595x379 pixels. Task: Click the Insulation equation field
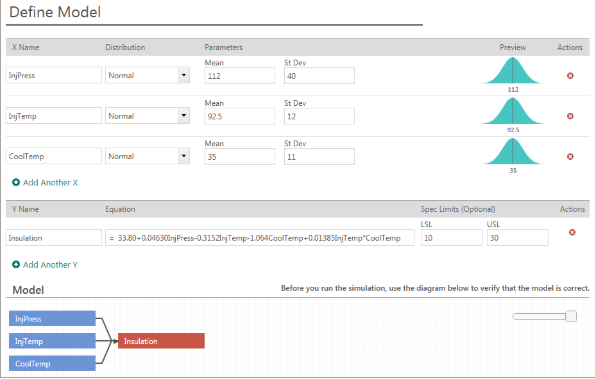click(x=260, y=237)
